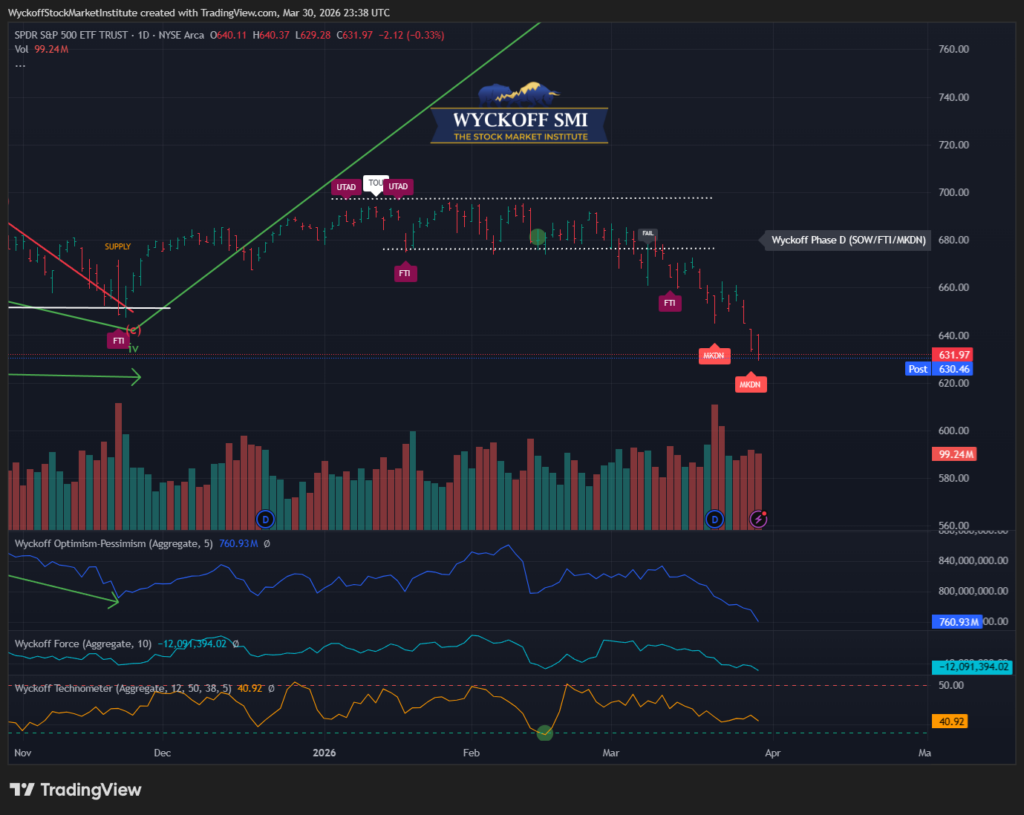Select the Wyckoff Optimism-Pessimism indicator title

[110, 543]
